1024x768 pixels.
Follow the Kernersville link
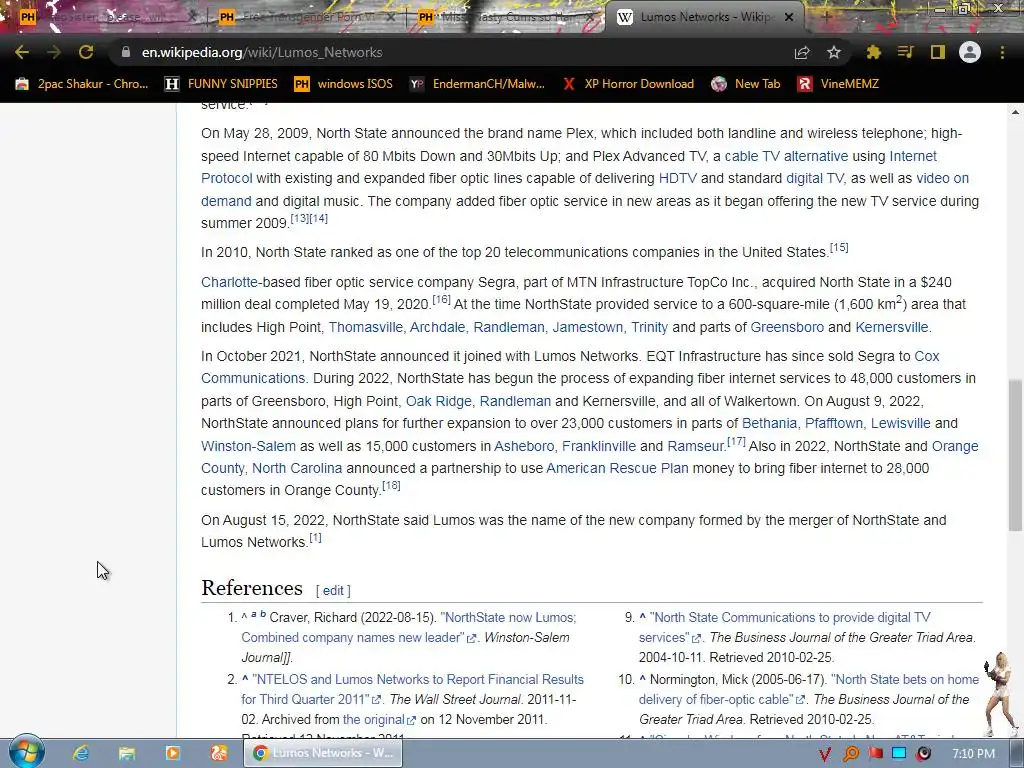[x=891, y=327]
